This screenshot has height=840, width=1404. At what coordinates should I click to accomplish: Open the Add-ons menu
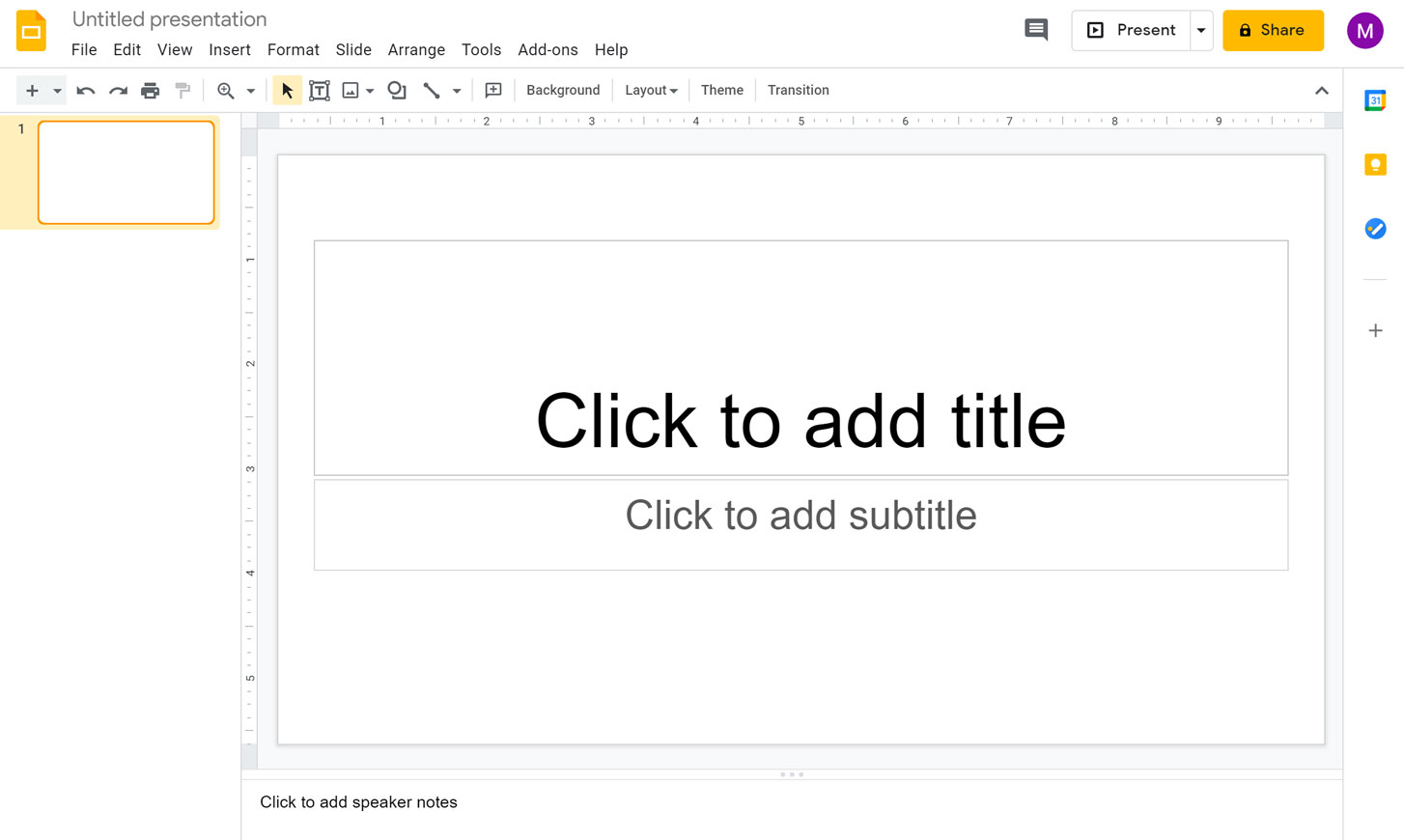(x=548, y=49)
